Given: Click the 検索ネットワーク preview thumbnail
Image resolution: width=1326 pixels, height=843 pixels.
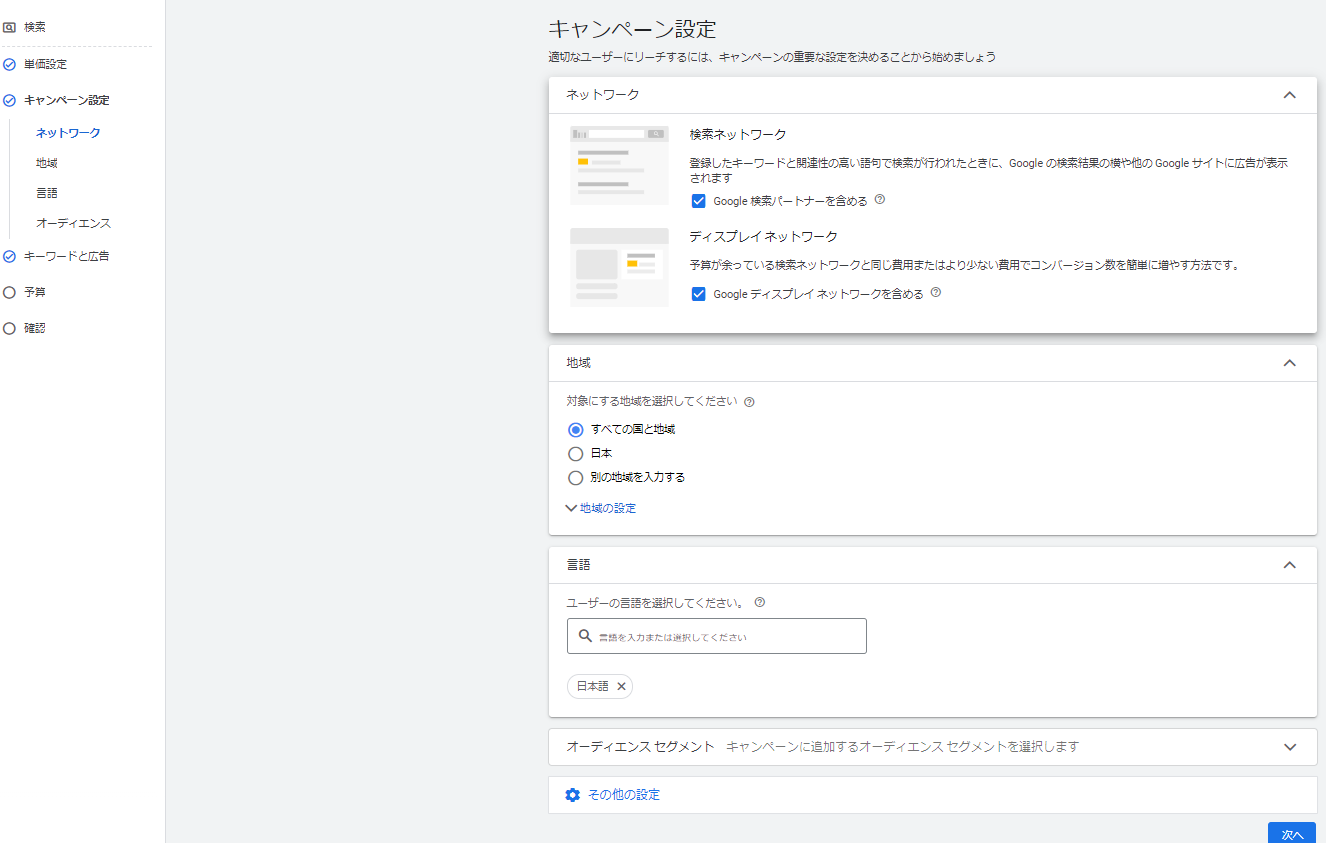Looking at the screenshot, I should click(619, 165).
